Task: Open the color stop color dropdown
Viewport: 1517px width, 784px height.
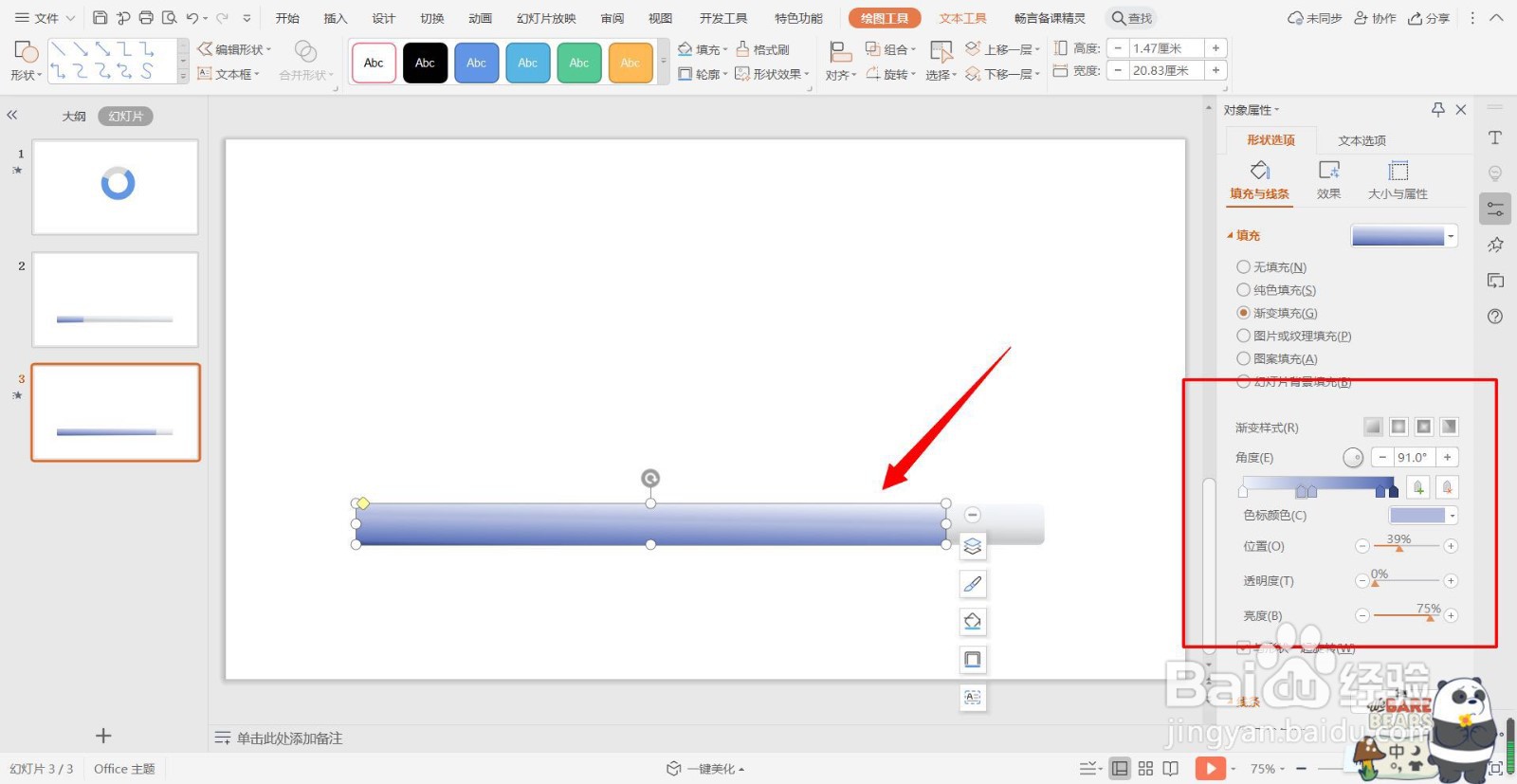Action: [1452, 515]
